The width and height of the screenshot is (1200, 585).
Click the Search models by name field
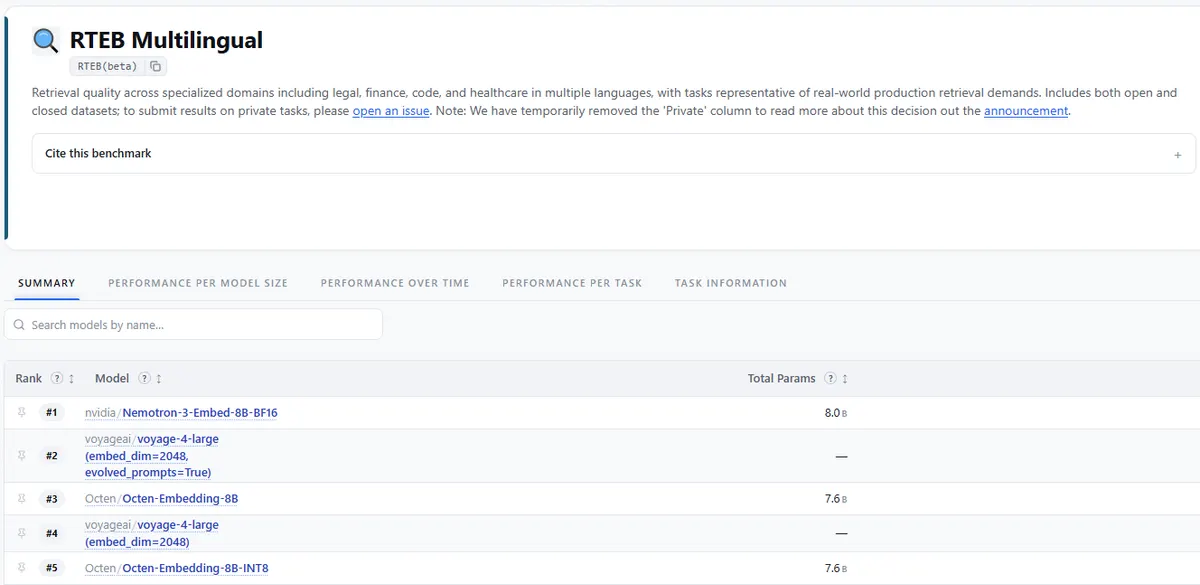[x=193, y=324]
